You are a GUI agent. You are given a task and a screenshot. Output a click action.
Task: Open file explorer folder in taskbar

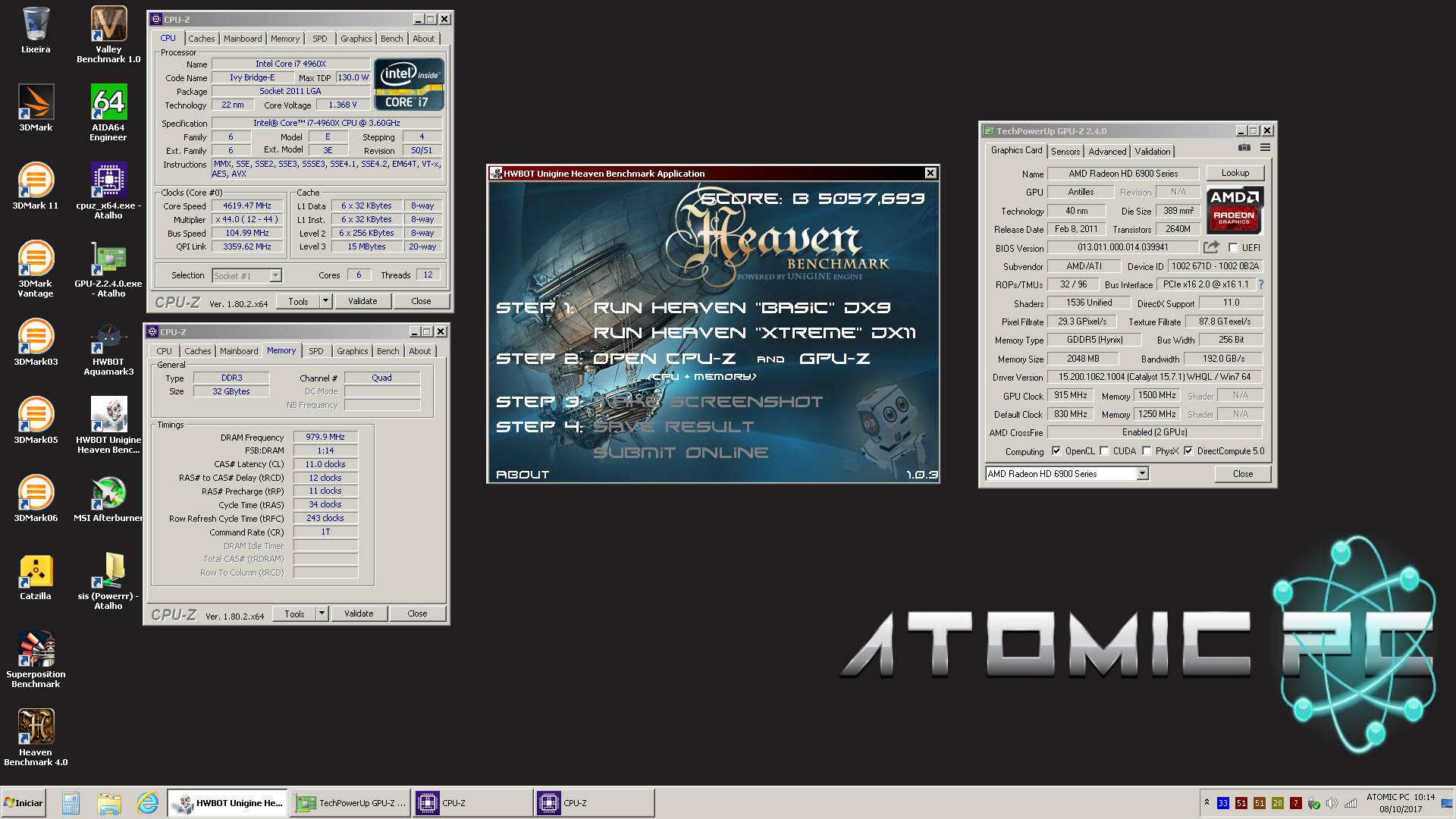(x=108, y=803)
